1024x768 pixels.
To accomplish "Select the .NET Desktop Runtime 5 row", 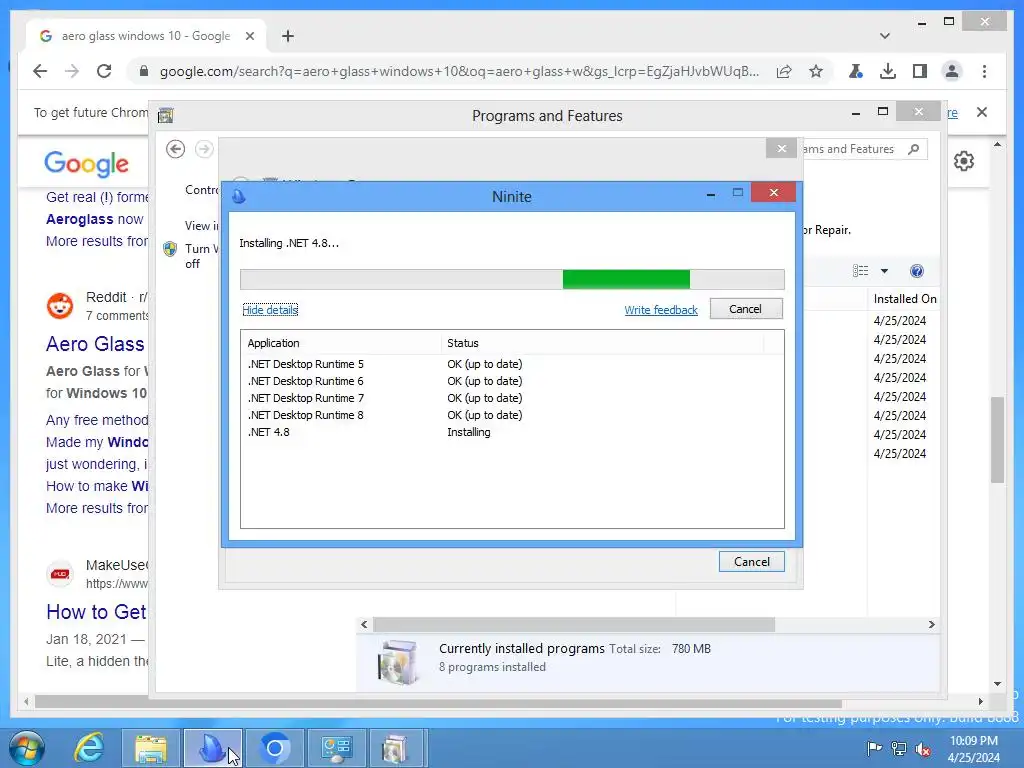I will (512, 364).
